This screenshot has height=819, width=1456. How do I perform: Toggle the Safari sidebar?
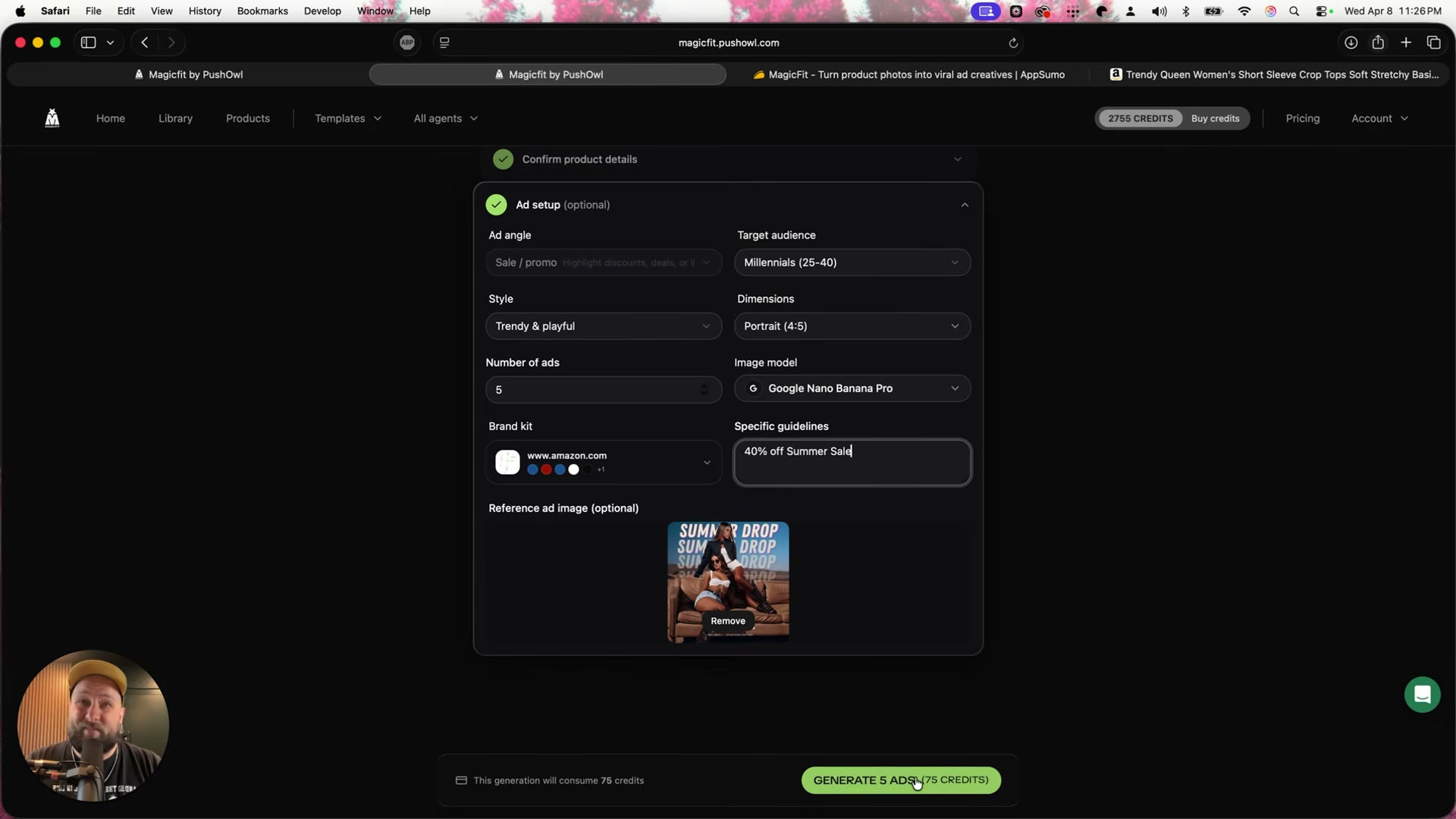tap(87, 42)
